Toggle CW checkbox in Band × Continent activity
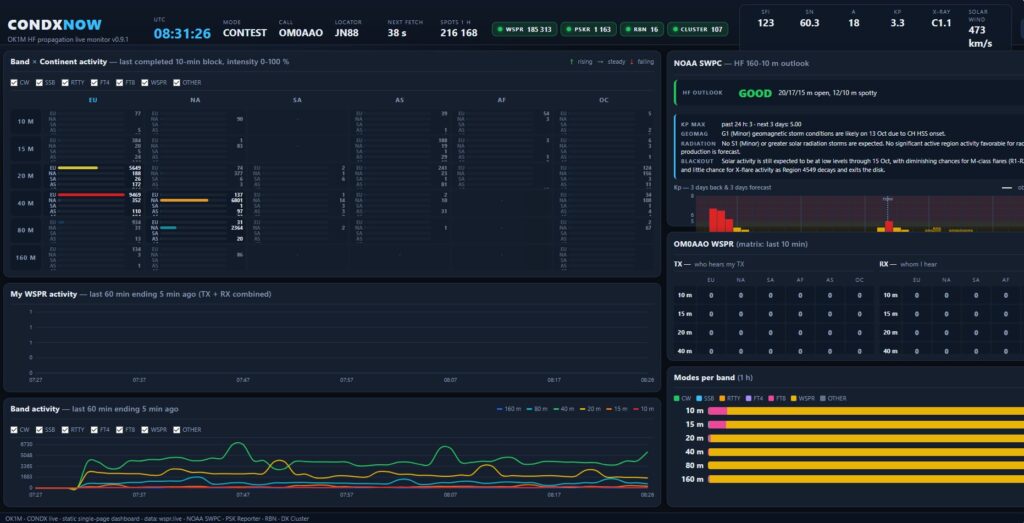The image size is (1024, 523). tap(14, 83)
